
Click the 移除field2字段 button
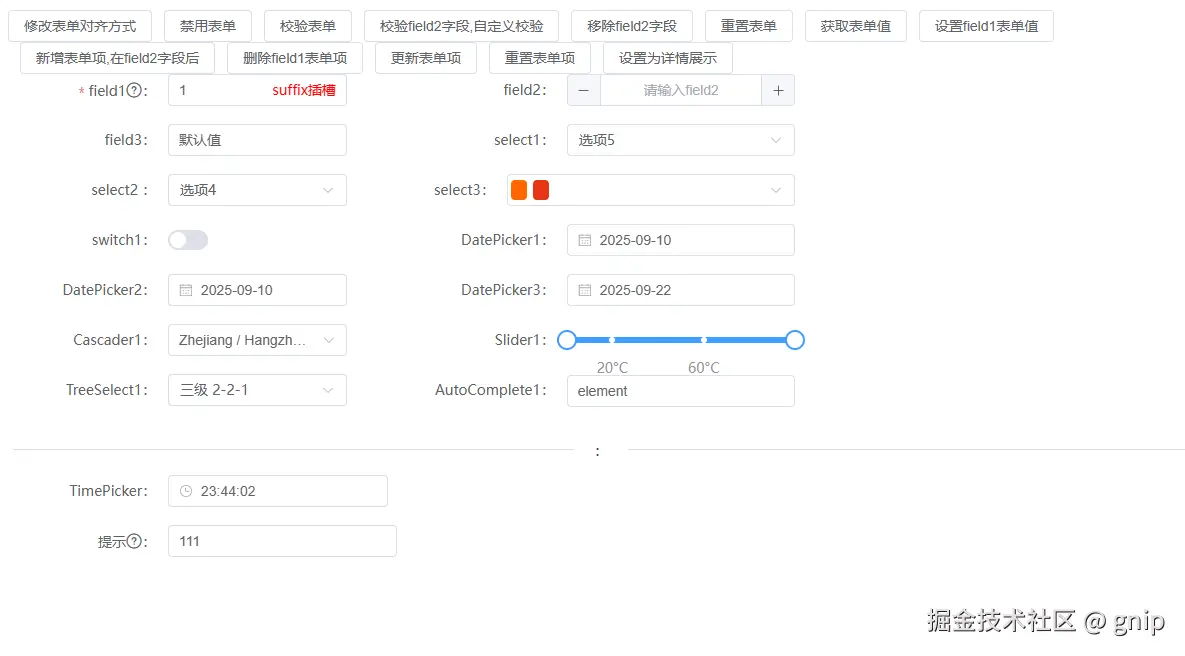pos(632,26)
